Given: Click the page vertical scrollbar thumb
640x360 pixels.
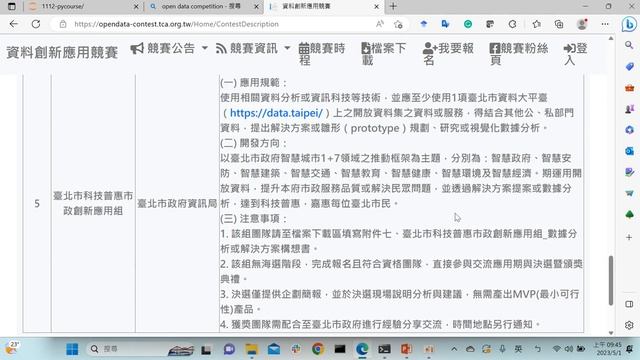Looking at the screenshot, I should pyautogui.click(x=611, y=280).
